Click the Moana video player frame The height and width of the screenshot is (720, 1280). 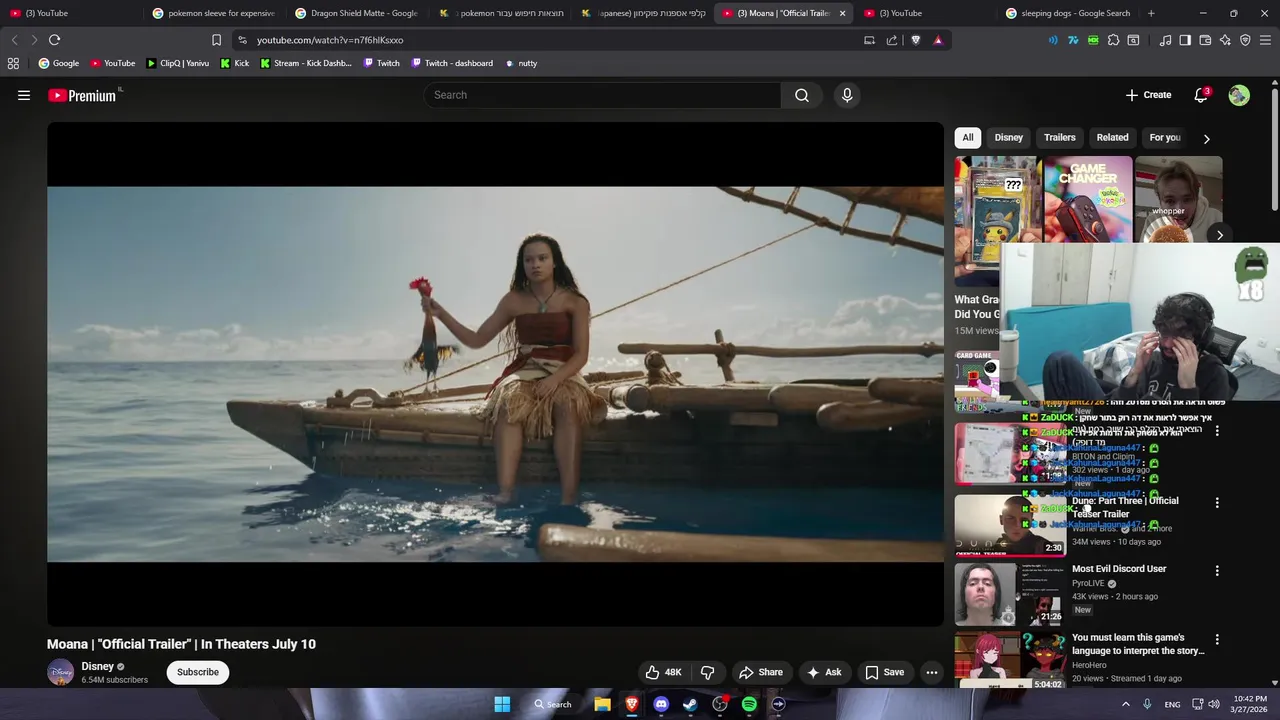coord(495,374)
